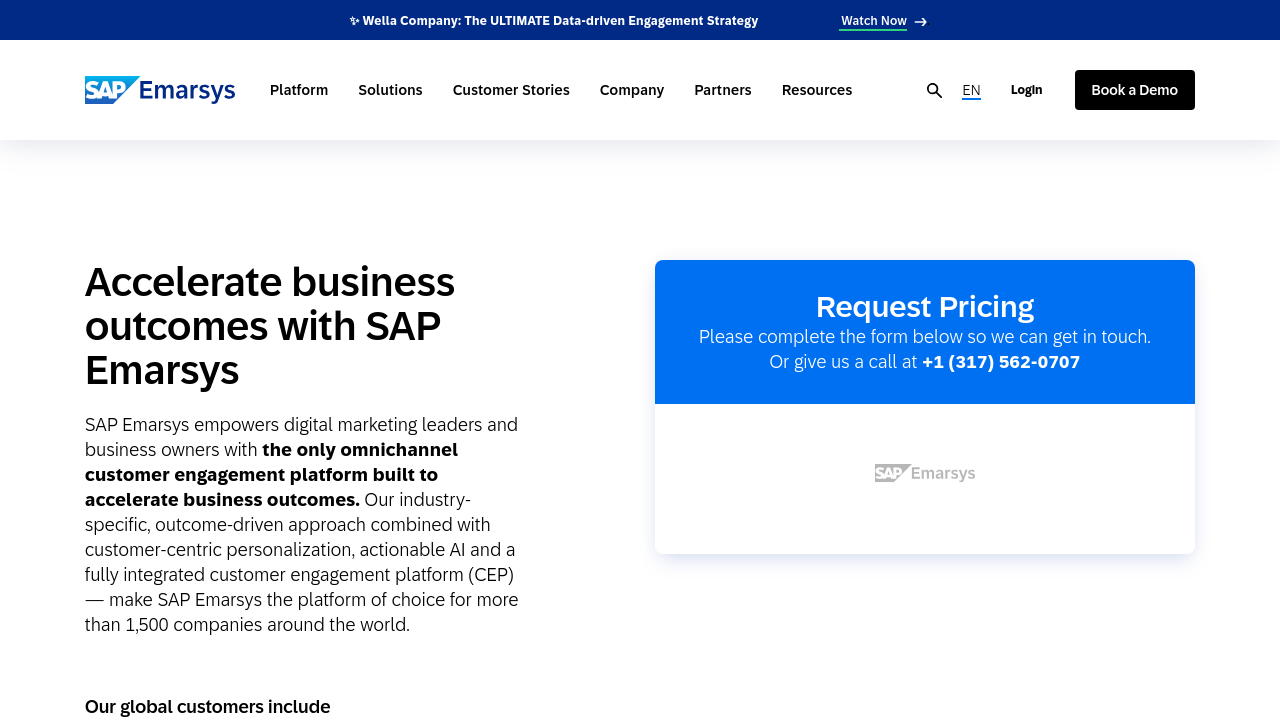Click the gray Emarsys logo in form area
Viewport: 1280px width, 720px height.
[924, 473]
